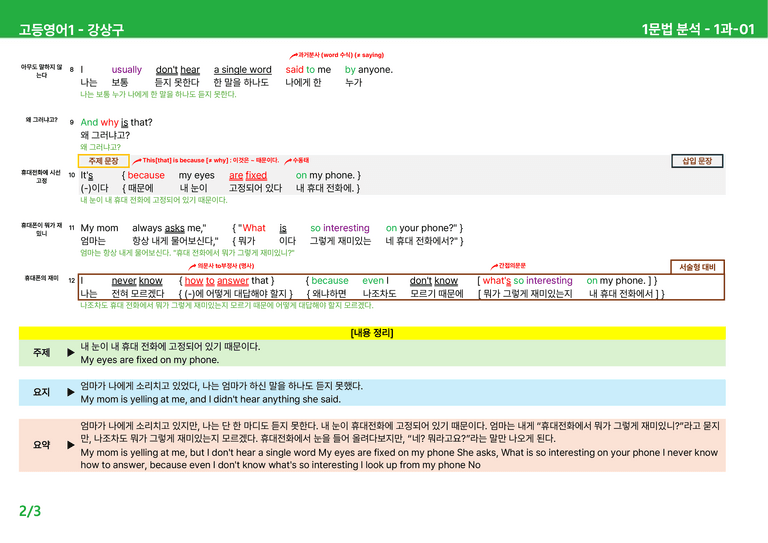The width and height of the screenshot is (768, 543).
Task: Click sentence number 8
Action: (72, 70)
